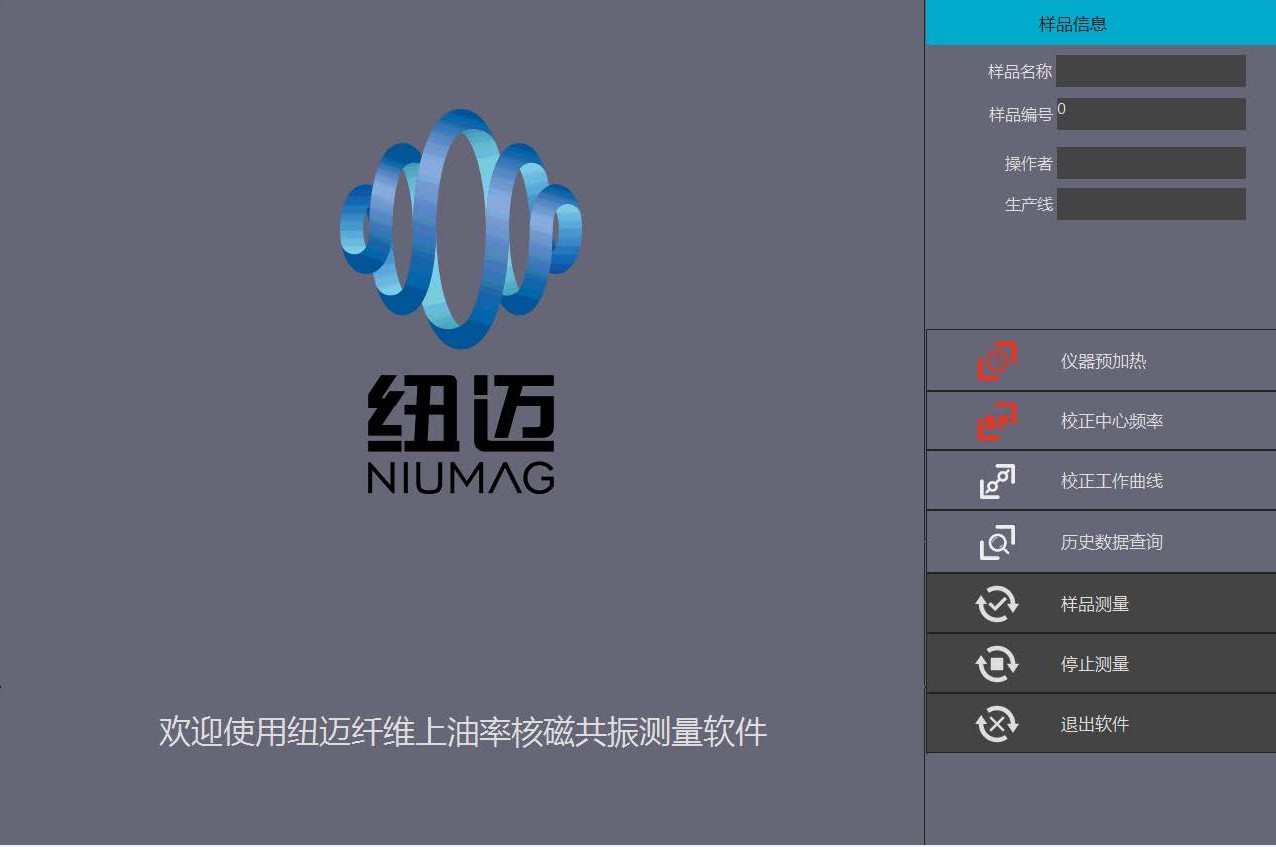Click the exit software X icon
Screen dimensions: 1276x847
(997, 724)
